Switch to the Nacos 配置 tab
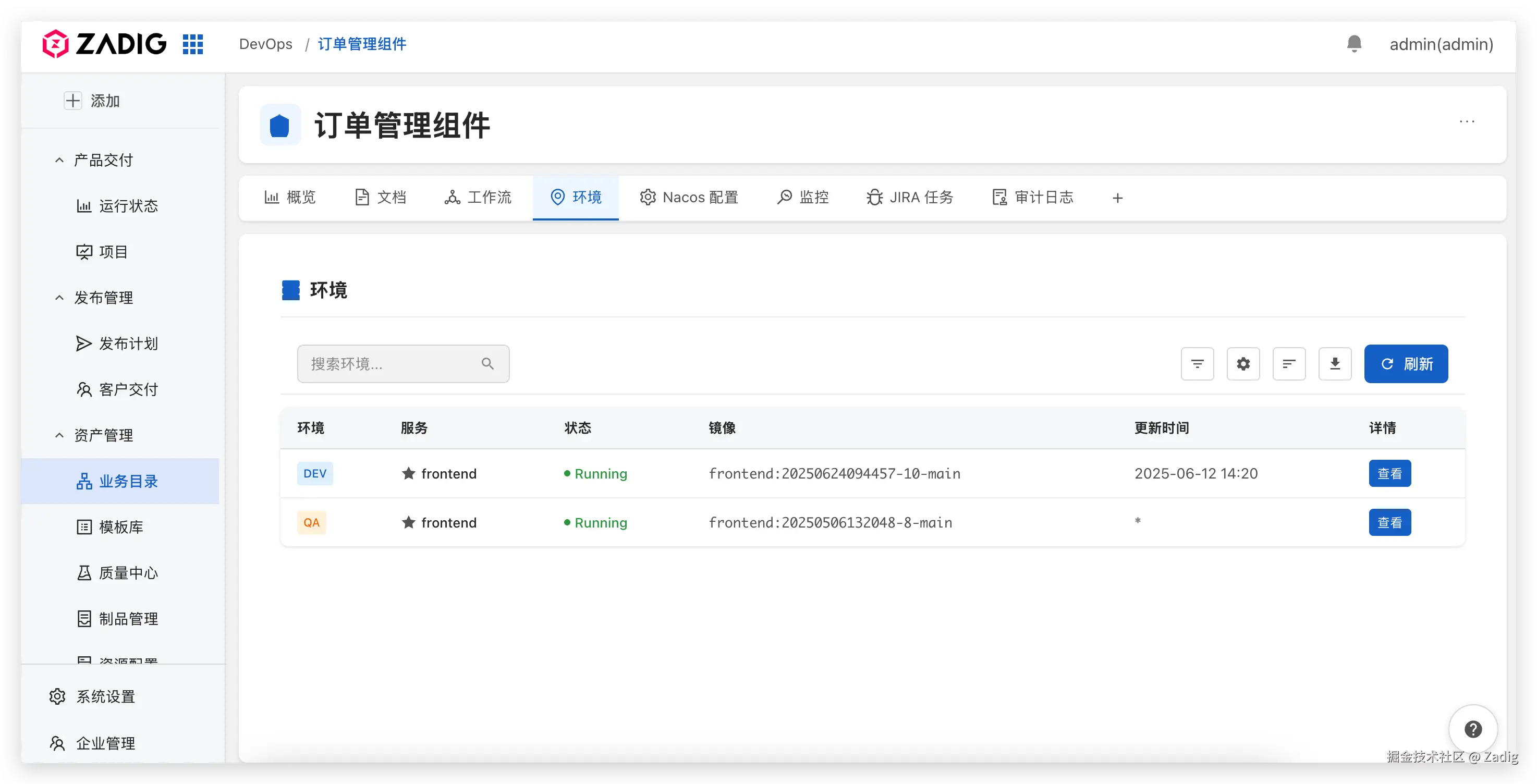 click(x=689, y=198)
